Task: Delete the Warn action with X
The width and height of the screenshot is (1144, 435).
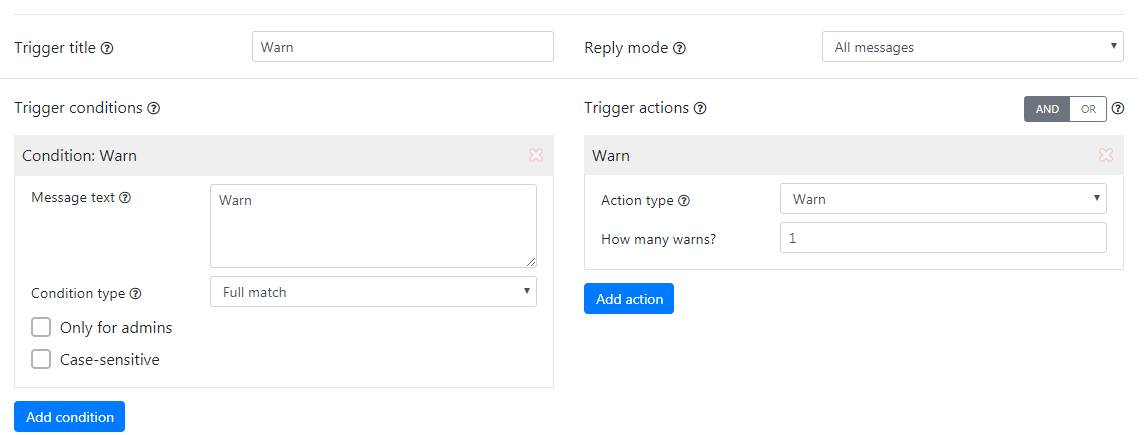Action: 1106,155
